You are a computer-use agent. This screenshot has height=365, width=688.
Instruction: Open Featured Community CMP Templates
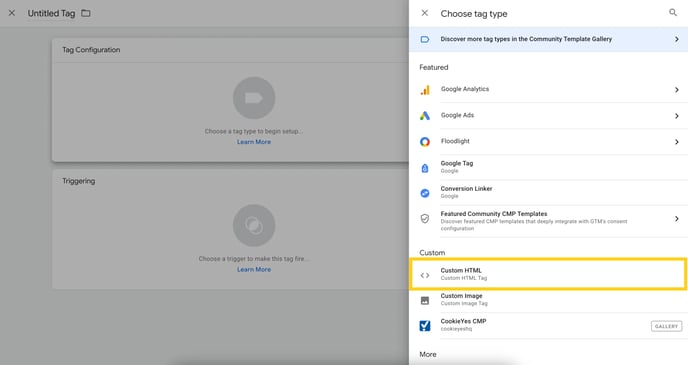[x=548, y=221]
